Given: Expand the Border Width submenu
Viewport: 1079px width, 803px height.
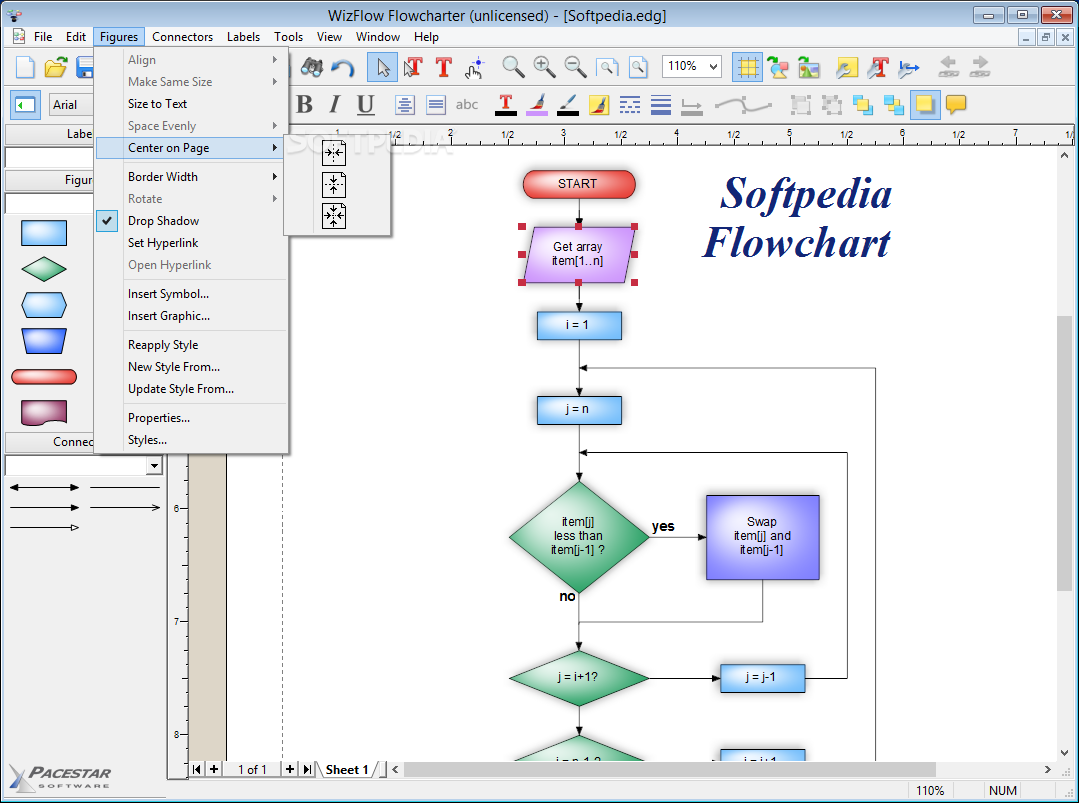Looking at the screenshot, I should tap(190, 177).
